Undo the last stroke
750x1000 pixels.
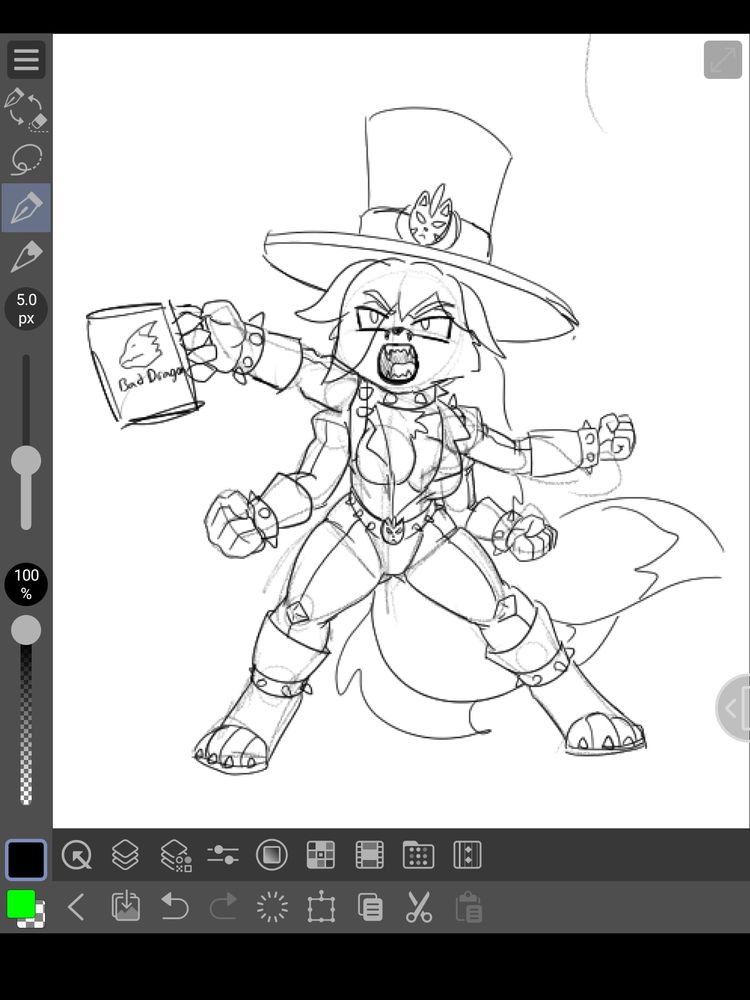pos(175,906)
